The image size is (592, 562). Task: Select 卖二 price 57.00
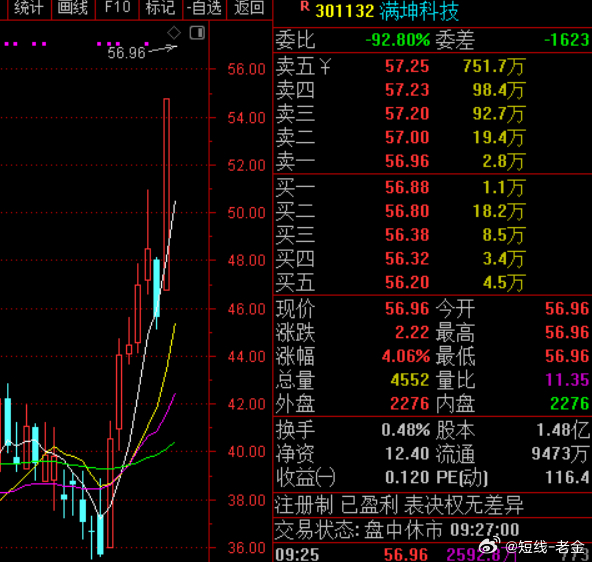click(x=407, y=137)
